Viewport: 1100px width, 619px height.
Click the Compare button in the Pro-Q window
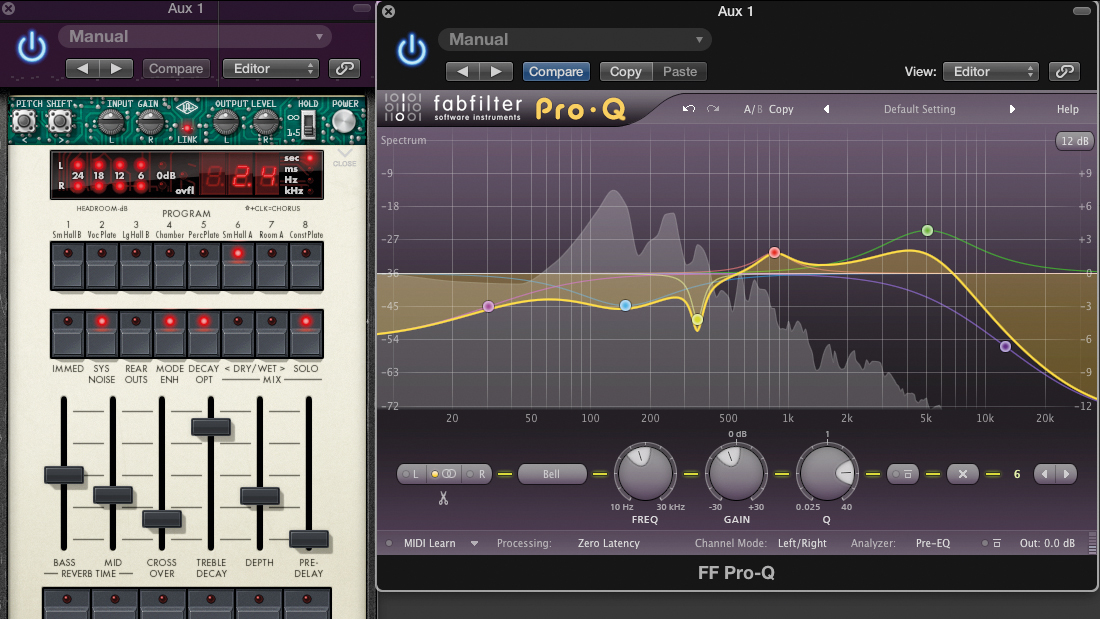[x=556, y=71]
